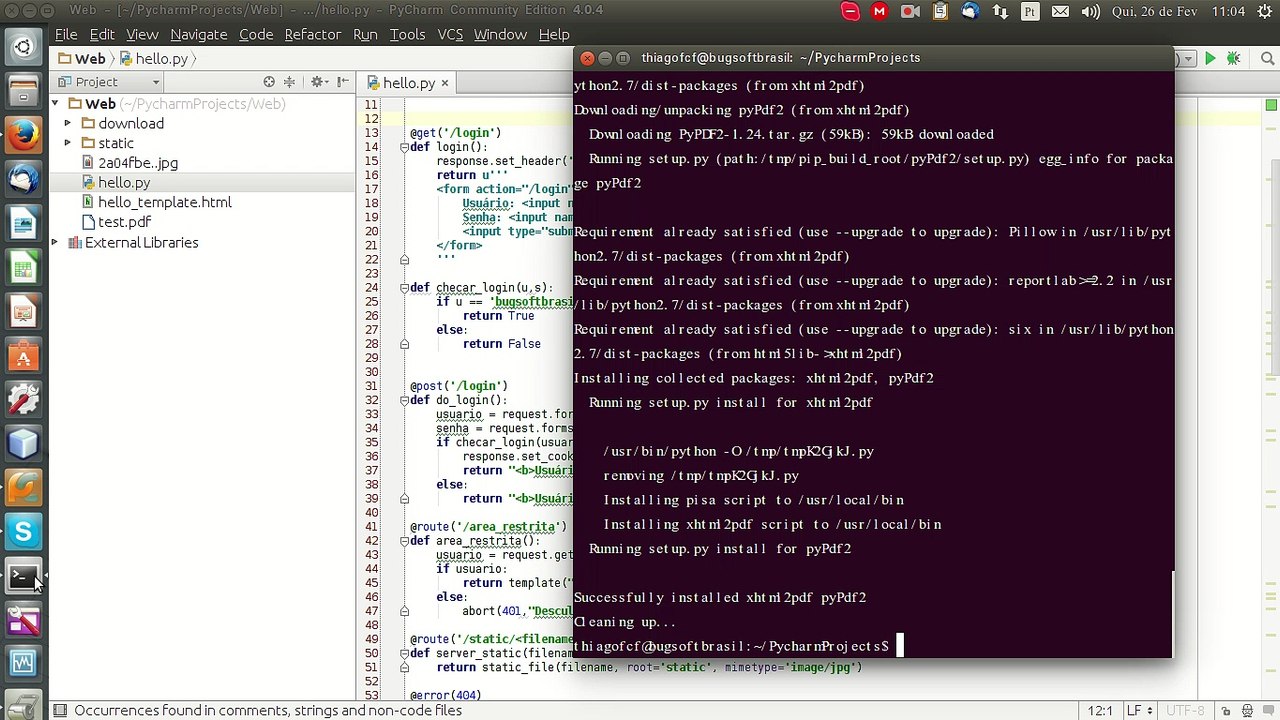
Task: Open Project panel settings gear dropdown
Action: [x=319, y=82]
